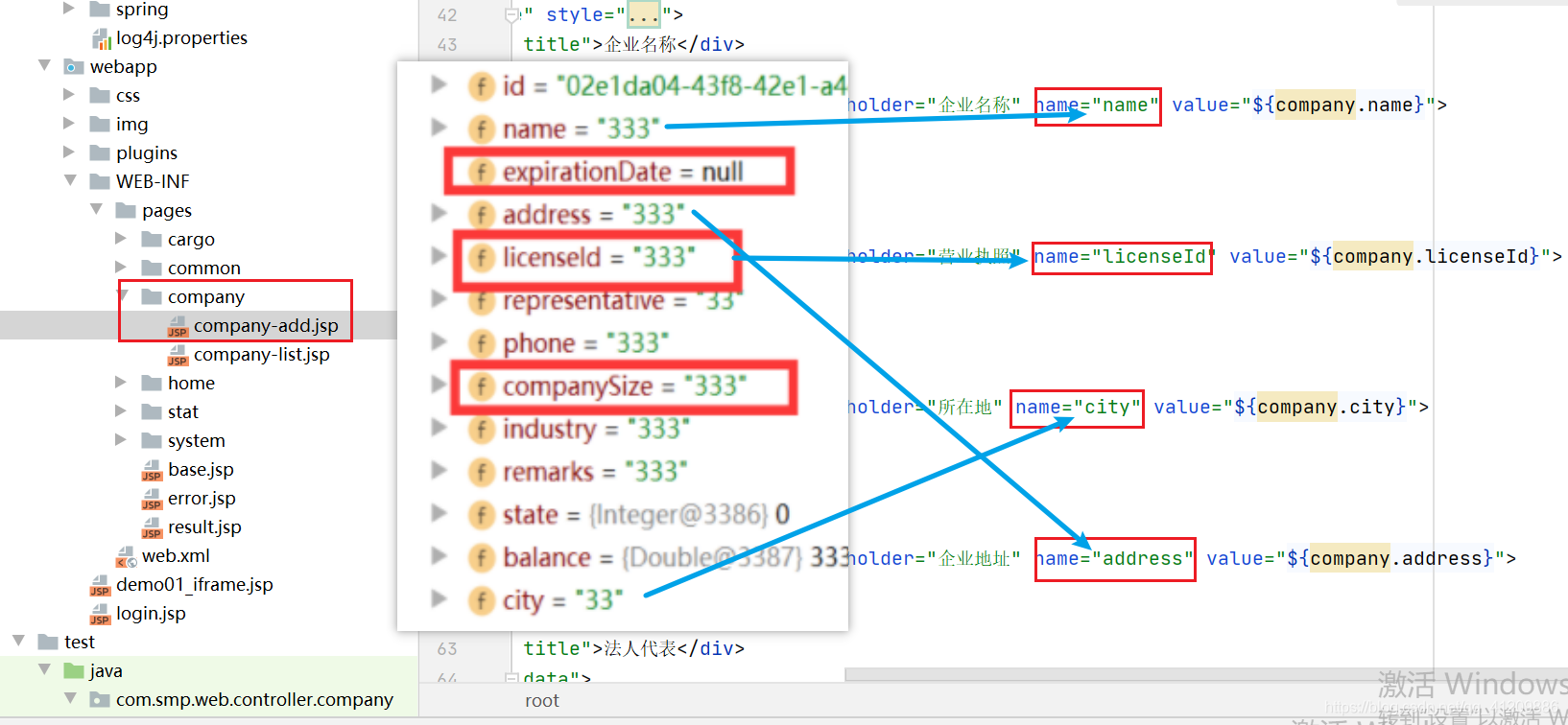Expand the state Integer variable
1568x725 pixels.
(x=440, y=512)
